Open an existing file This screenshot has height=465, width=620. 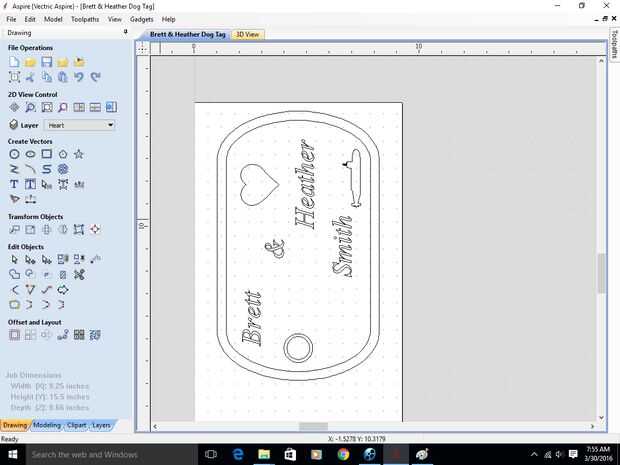click(x=30, y=62)
